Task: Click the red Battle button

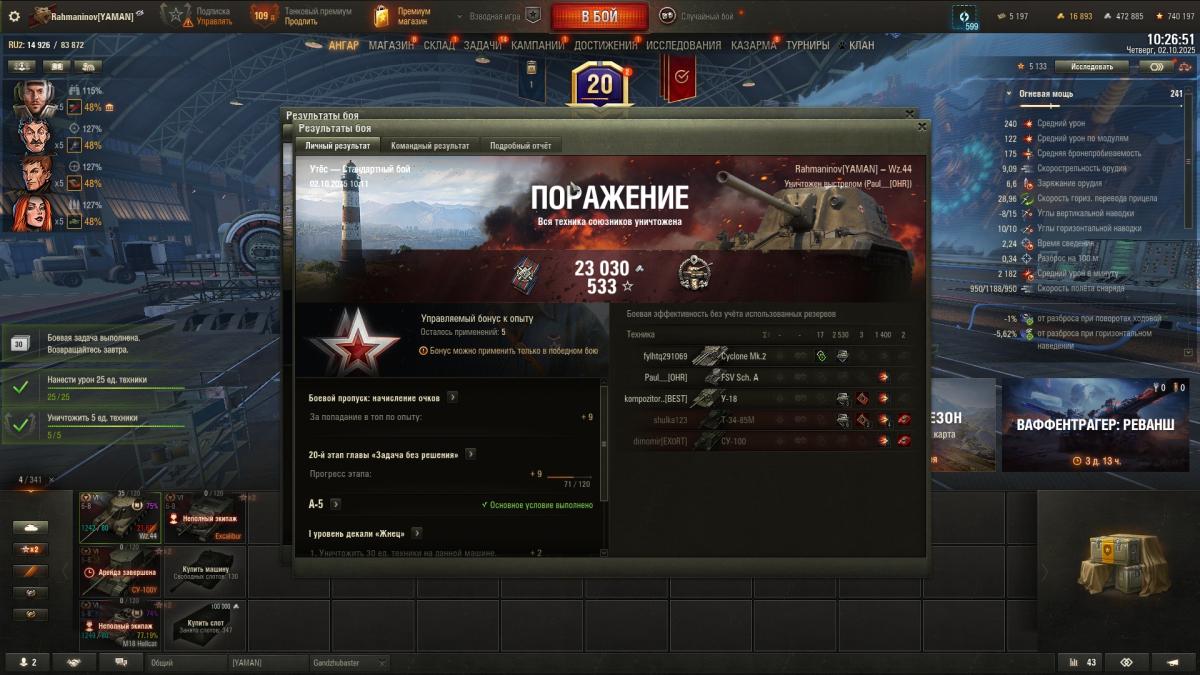Action: click(x=599, y=16)
